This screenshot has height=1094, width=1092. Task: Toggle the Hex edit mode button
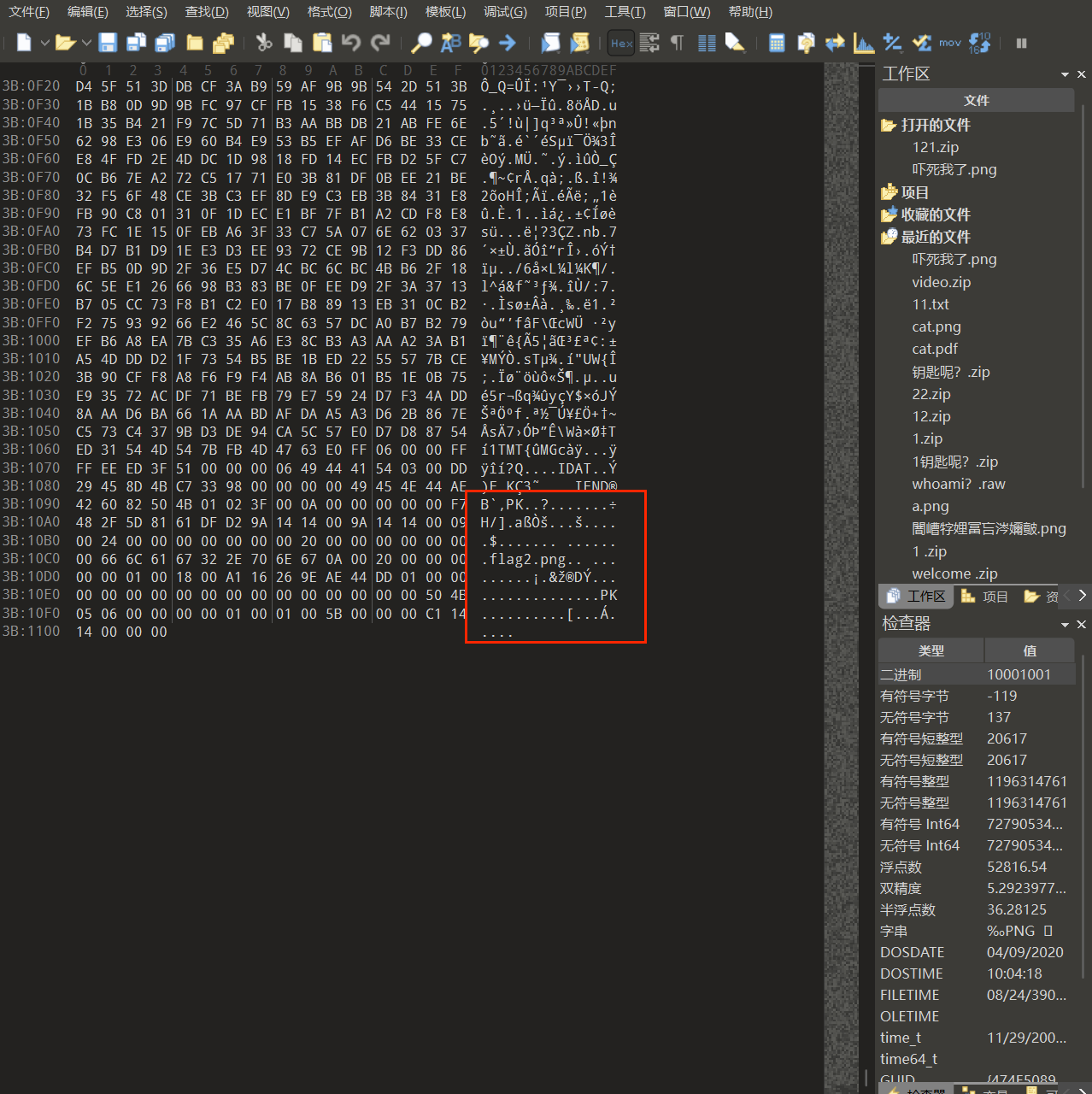click(x=621, y=43)
